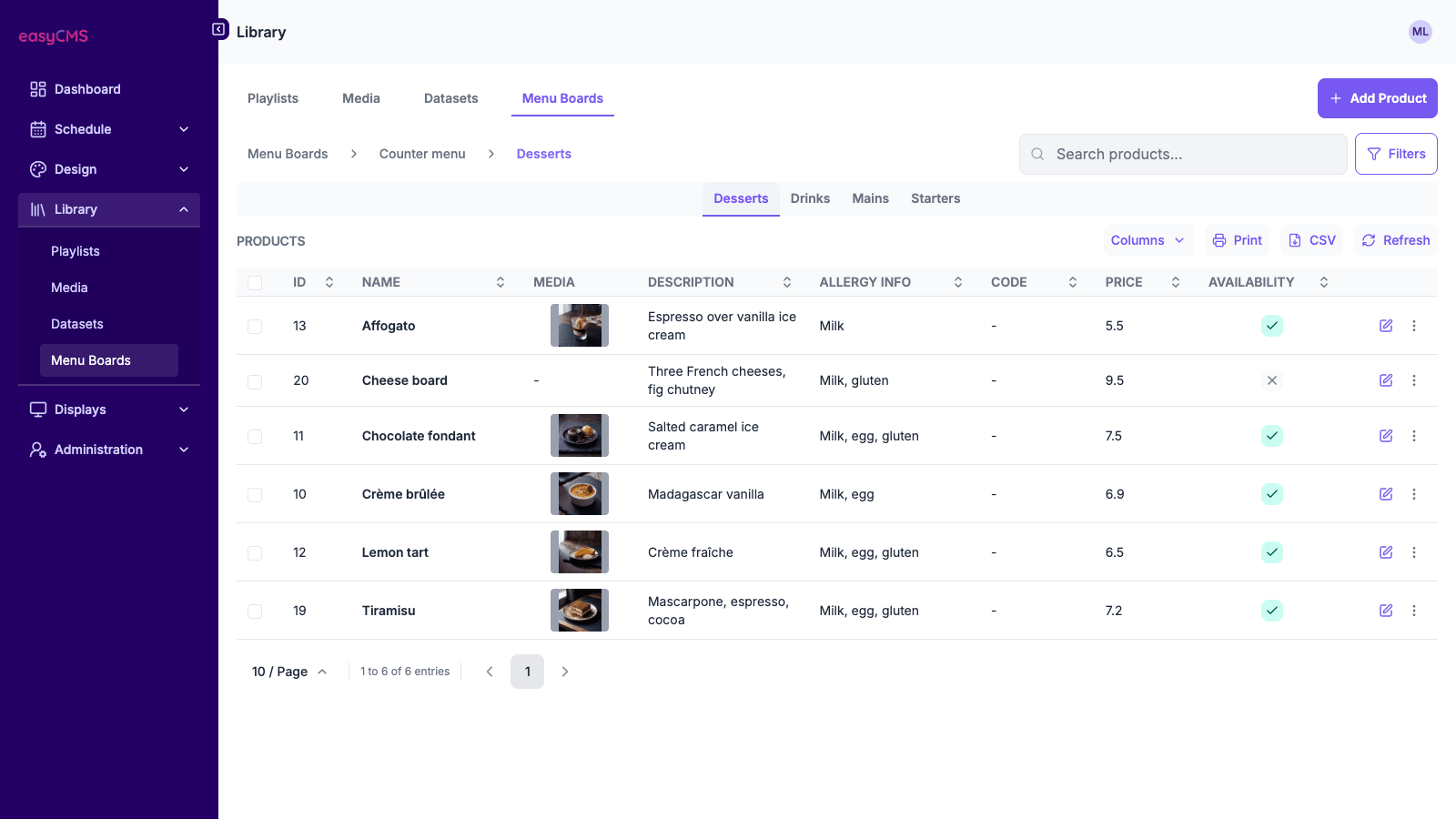Sort by AVAILABILITY column arrows

click(1324, 282)
